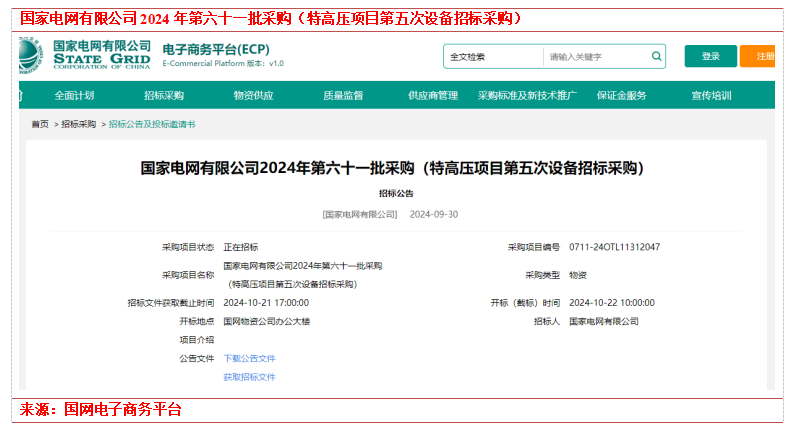This screenshot has width=790, height=434.
Task: Click the search magnifier icon
Action: pyautogui.click(x=655, y=57)
